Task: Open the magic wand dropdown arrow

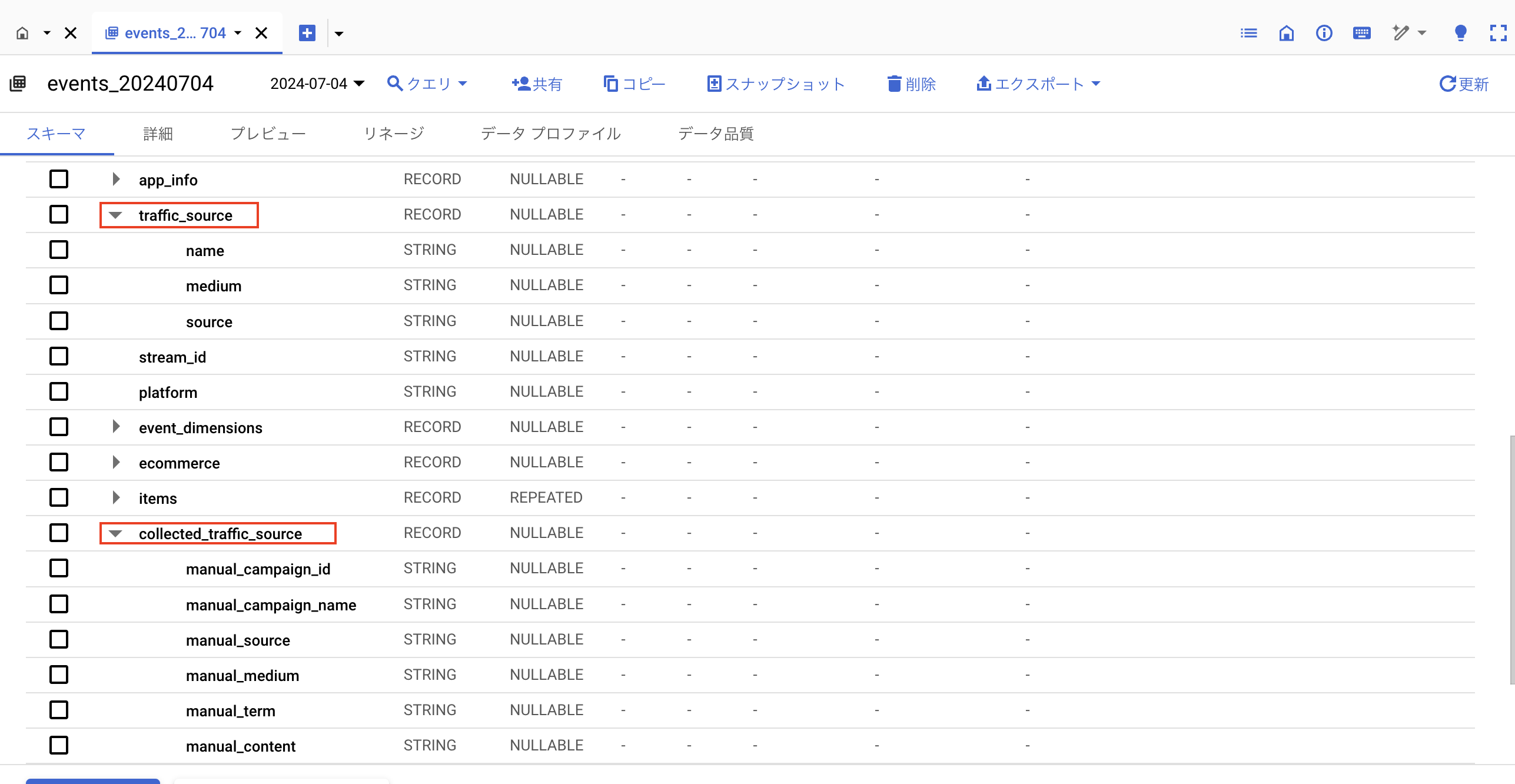Action: click(1422, 33)
